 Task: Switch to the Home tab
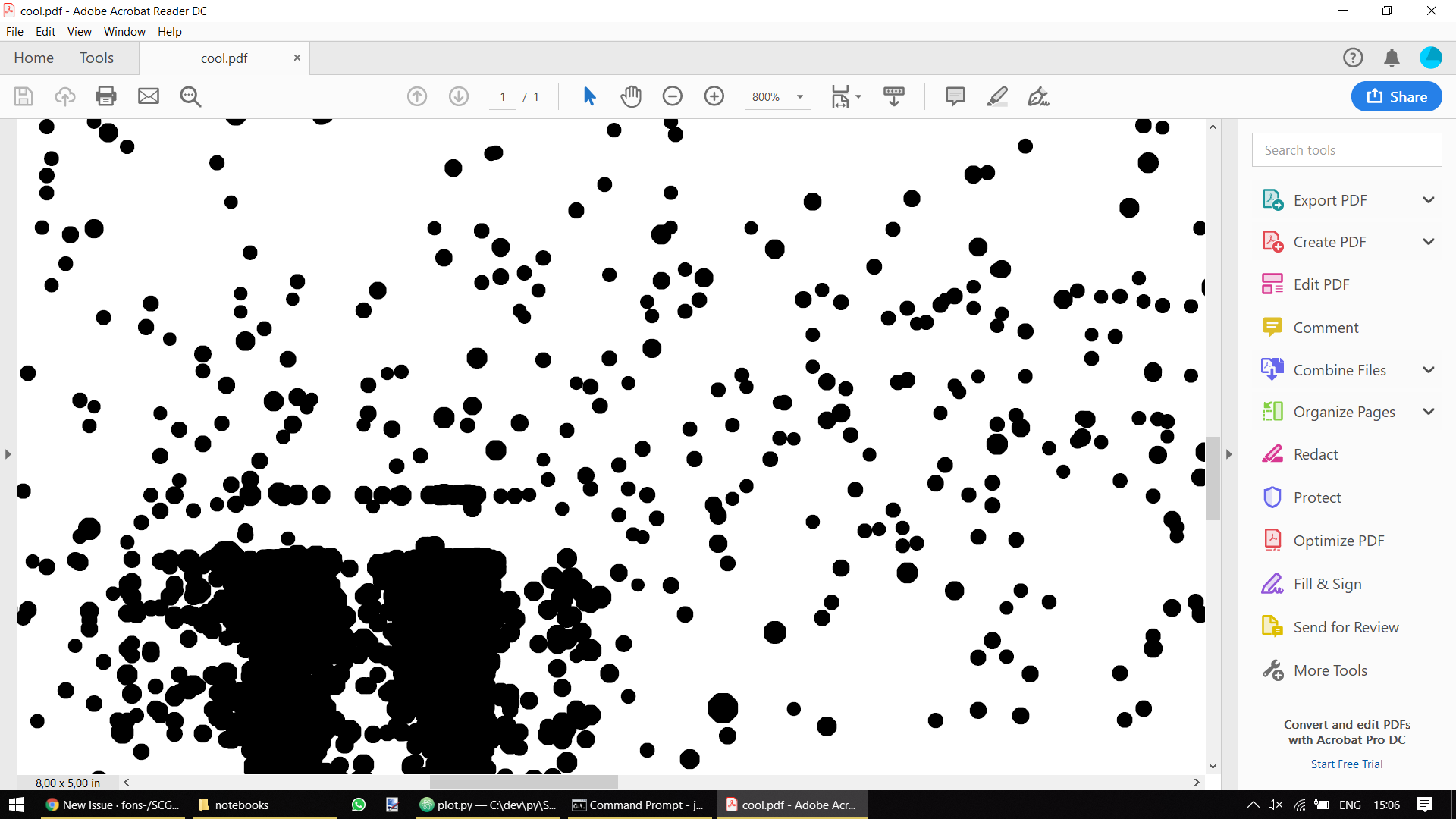pyautogui.click(x=33, y=58)
